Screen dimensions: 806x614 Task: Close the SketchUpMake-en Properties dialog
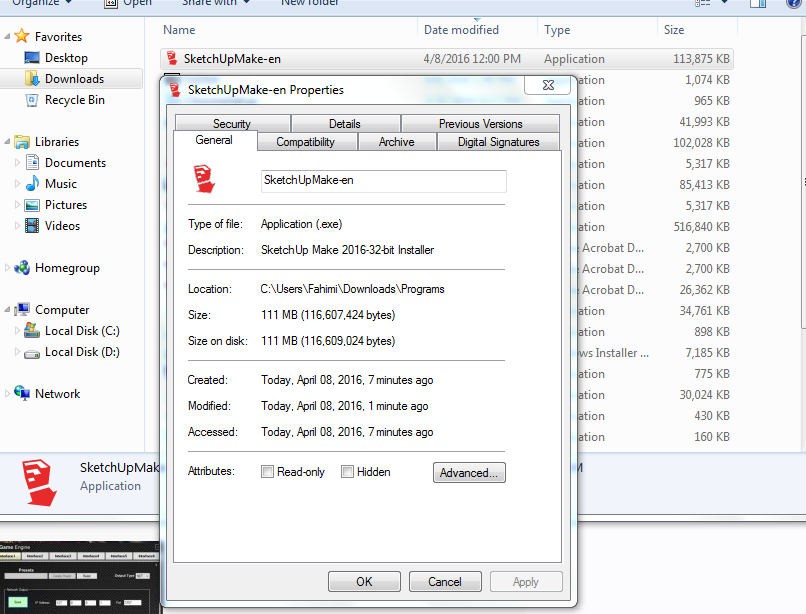click(x=548, y=85)
